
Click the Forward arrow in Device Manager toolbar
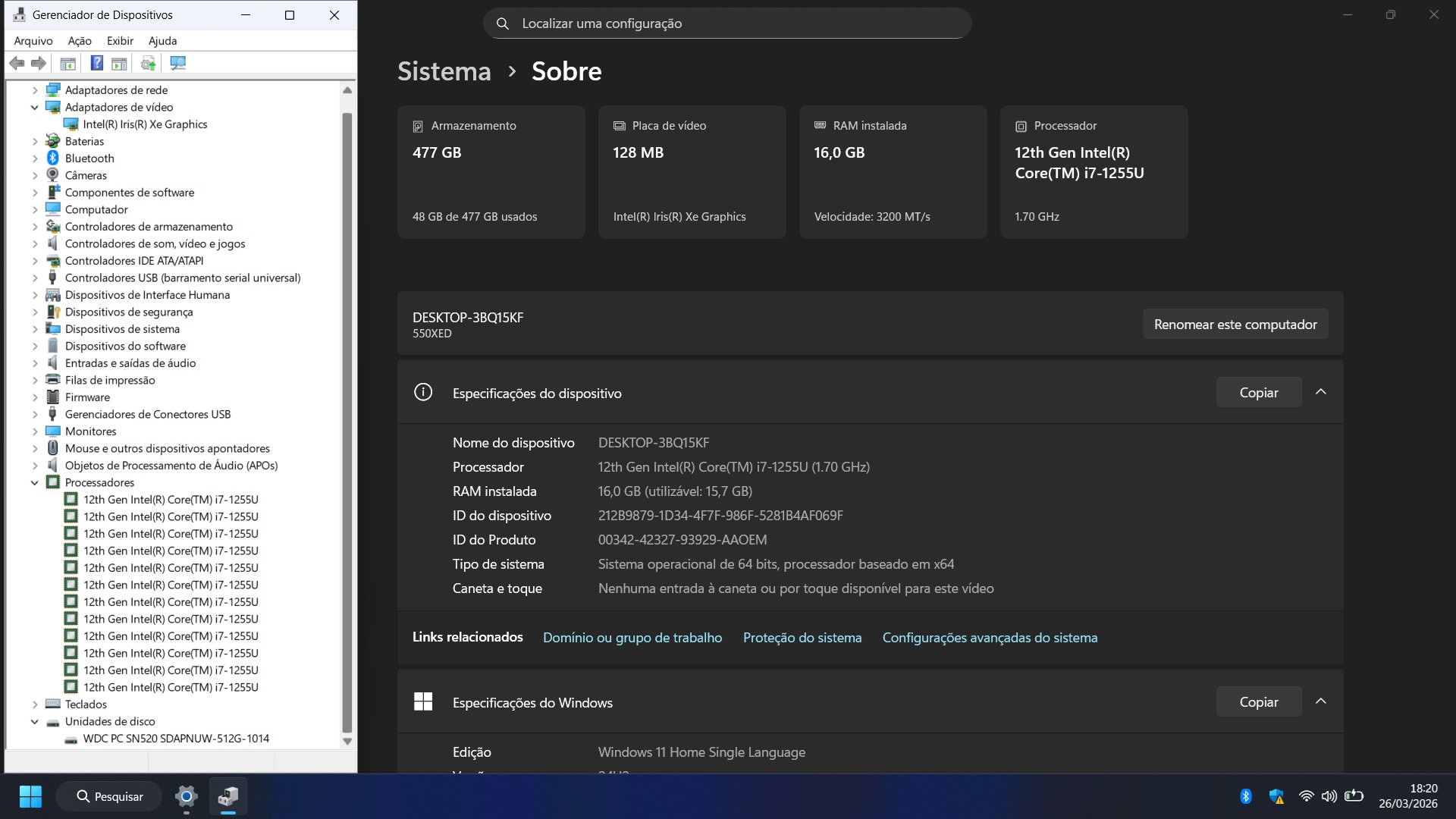tap(38, 63)
